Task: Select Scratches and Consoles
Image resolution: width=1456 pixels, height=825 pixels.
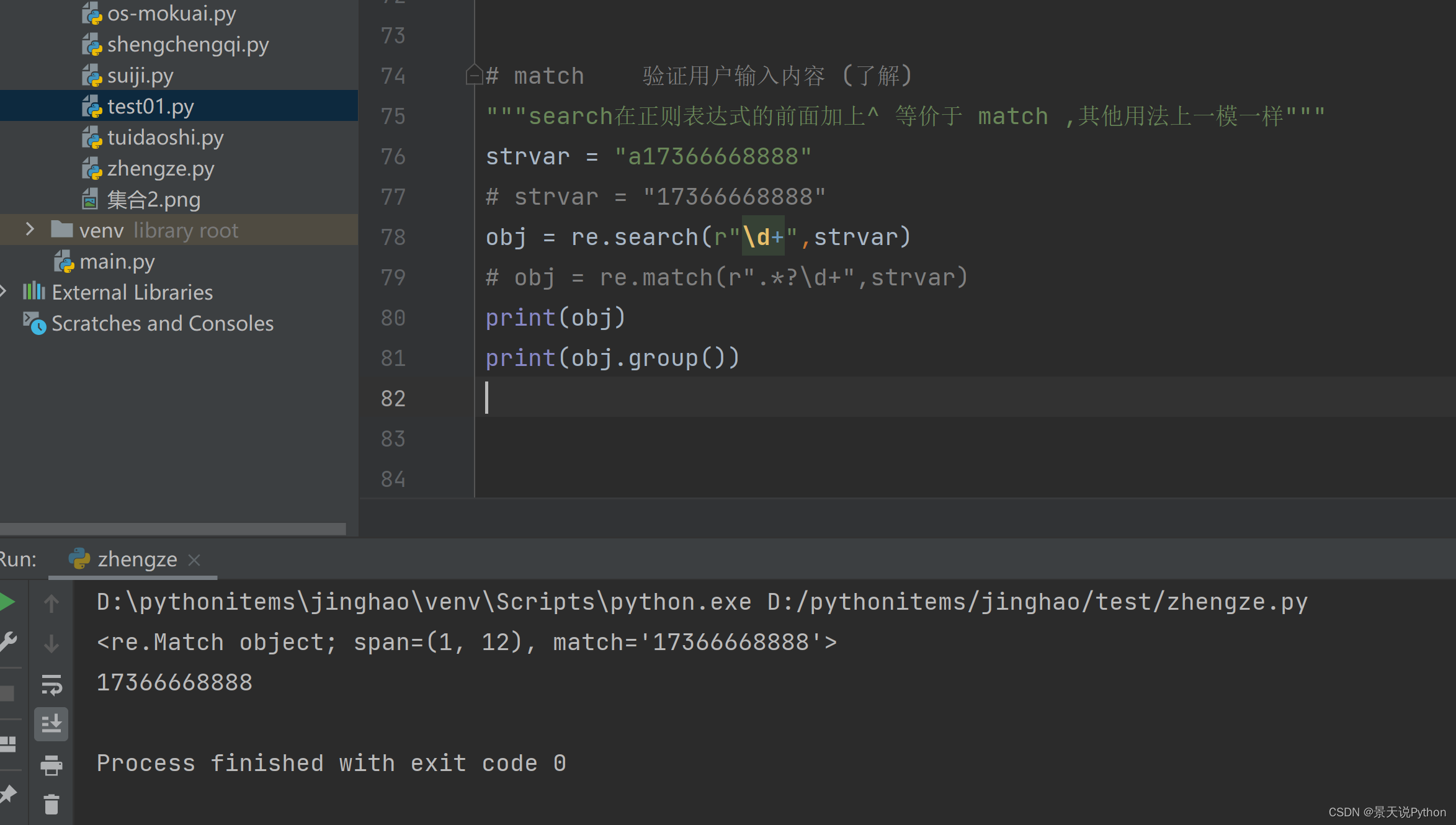Action: [162, 323]
